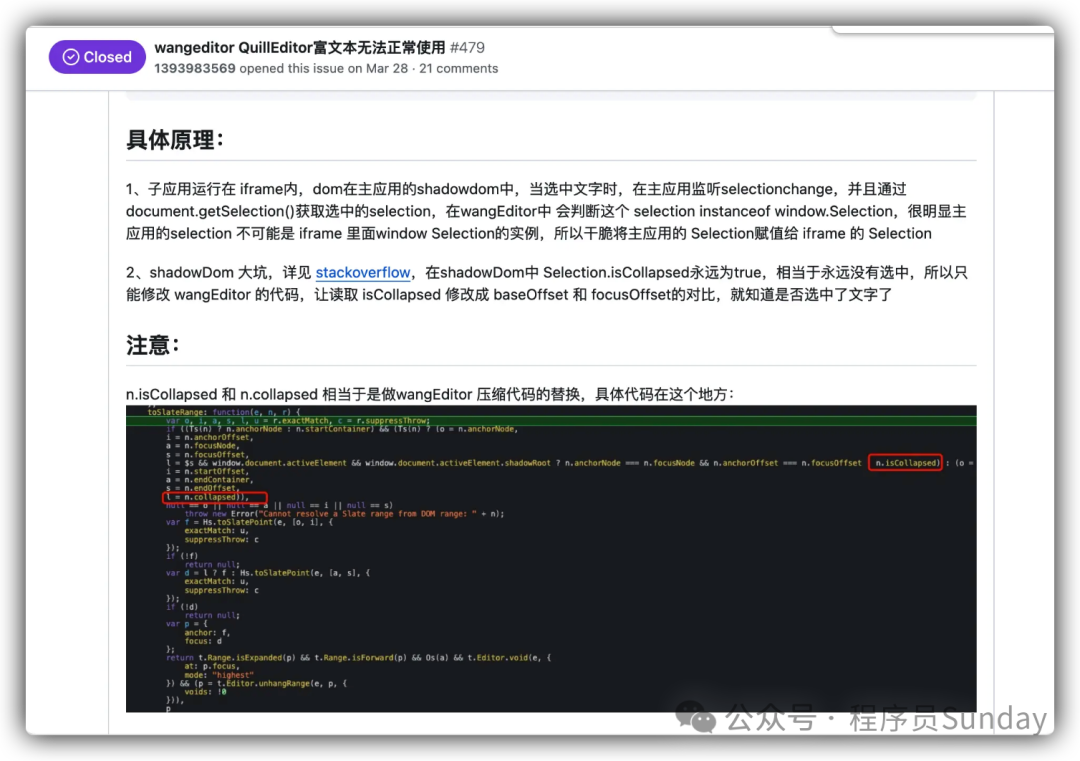Viewport: 1080px width, 761px height.
Task: Click the '21 comments' text
Action: (x=459, y=68)
